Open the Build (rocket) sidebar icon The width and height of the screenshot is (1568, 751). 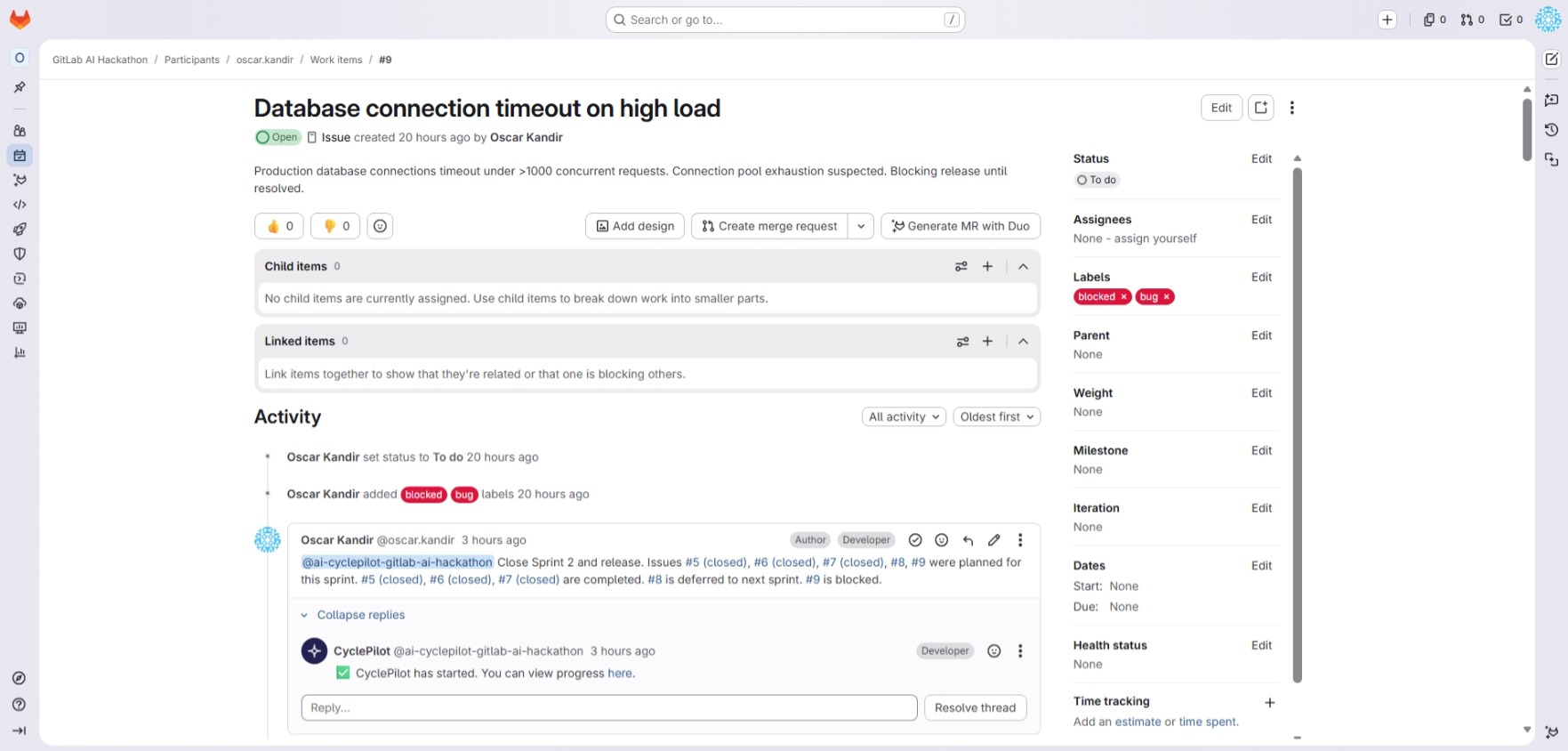(20, 230)
